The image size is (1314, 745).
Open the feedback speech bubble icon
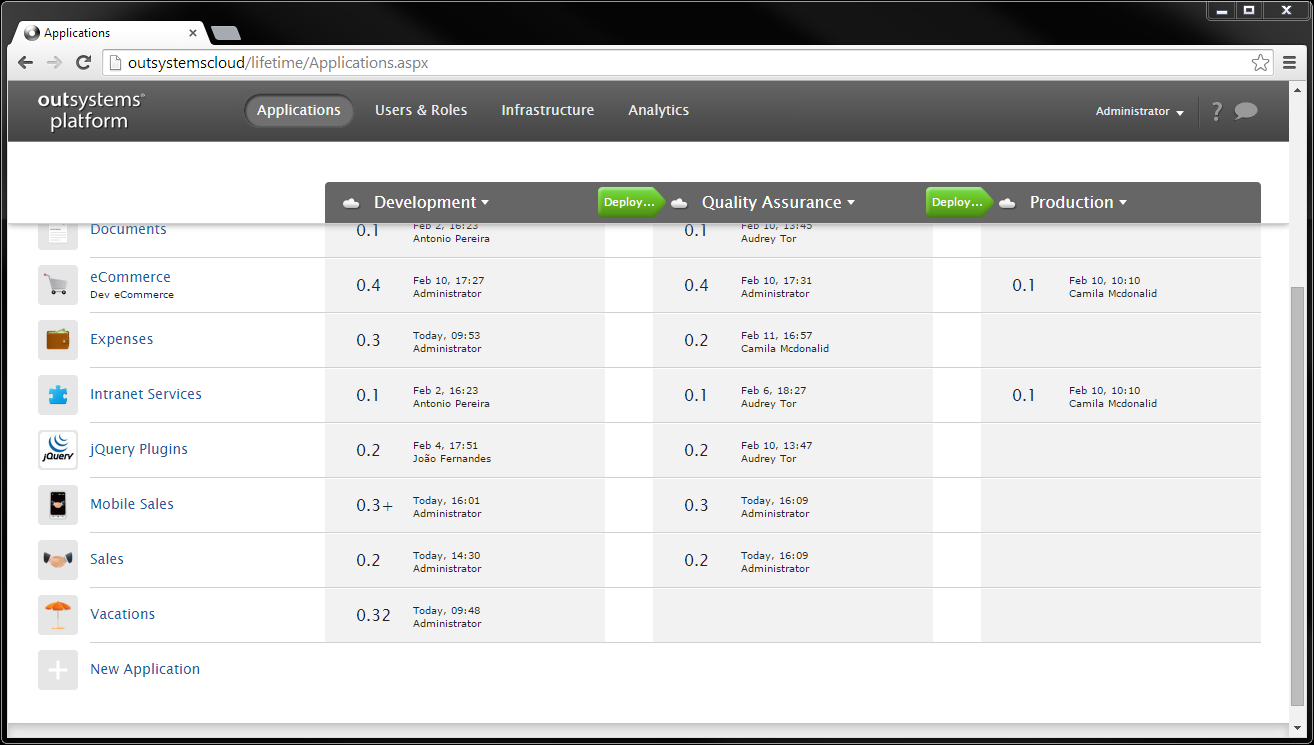(x=1246, y=111)
